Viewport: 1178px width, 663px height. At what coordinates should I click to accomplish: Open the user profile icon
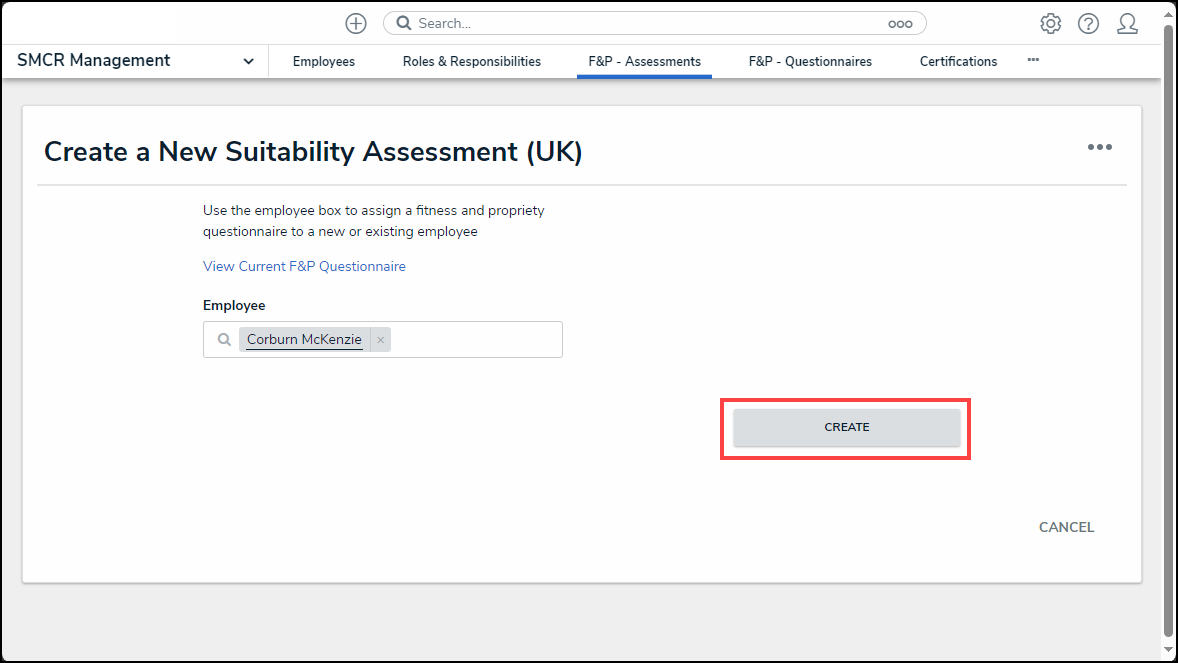pos(1127,23)
